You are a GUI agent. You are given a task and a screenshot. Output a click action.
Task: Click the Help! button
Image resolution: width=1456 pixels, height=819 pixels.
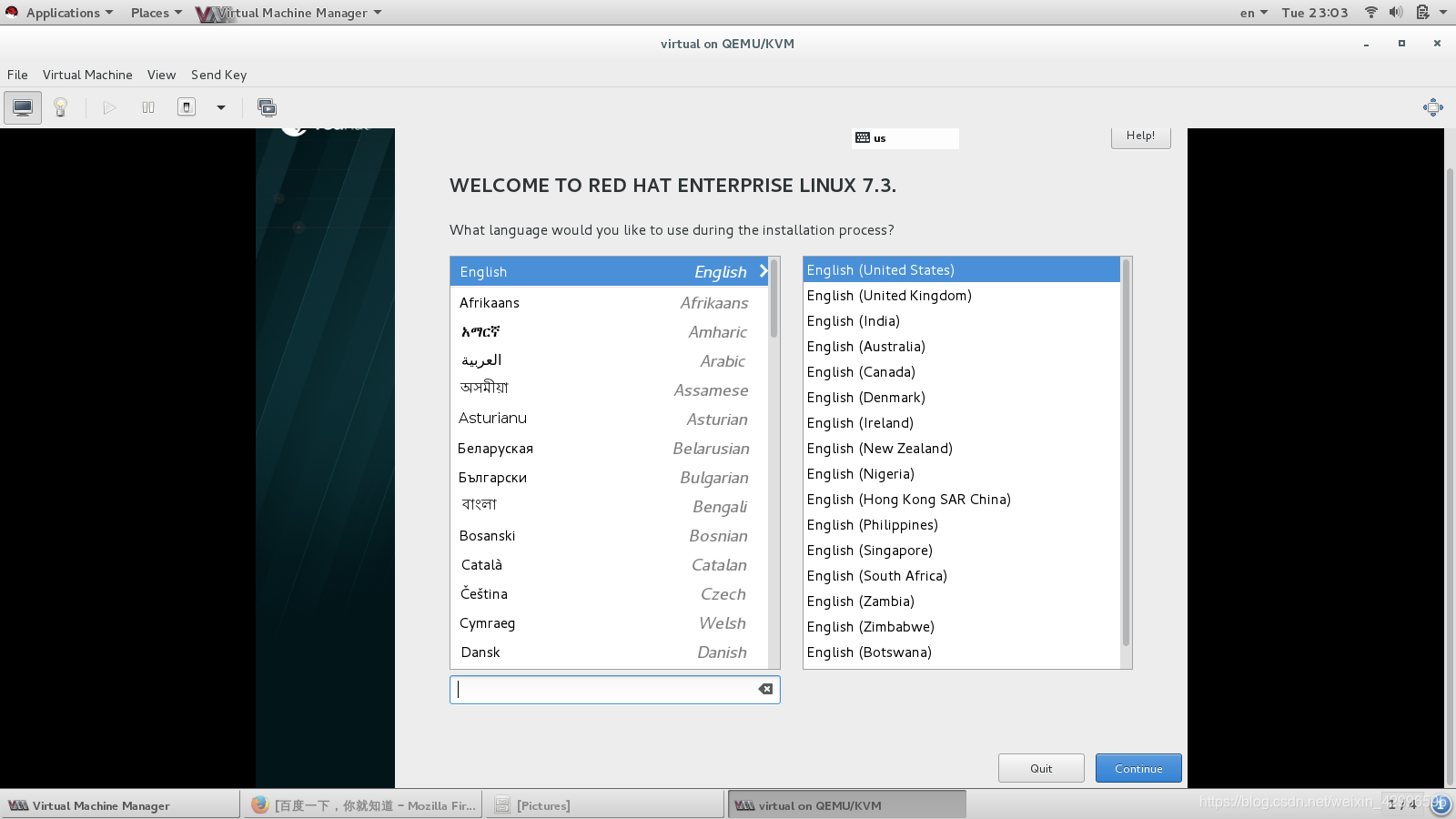(1140, 136)
